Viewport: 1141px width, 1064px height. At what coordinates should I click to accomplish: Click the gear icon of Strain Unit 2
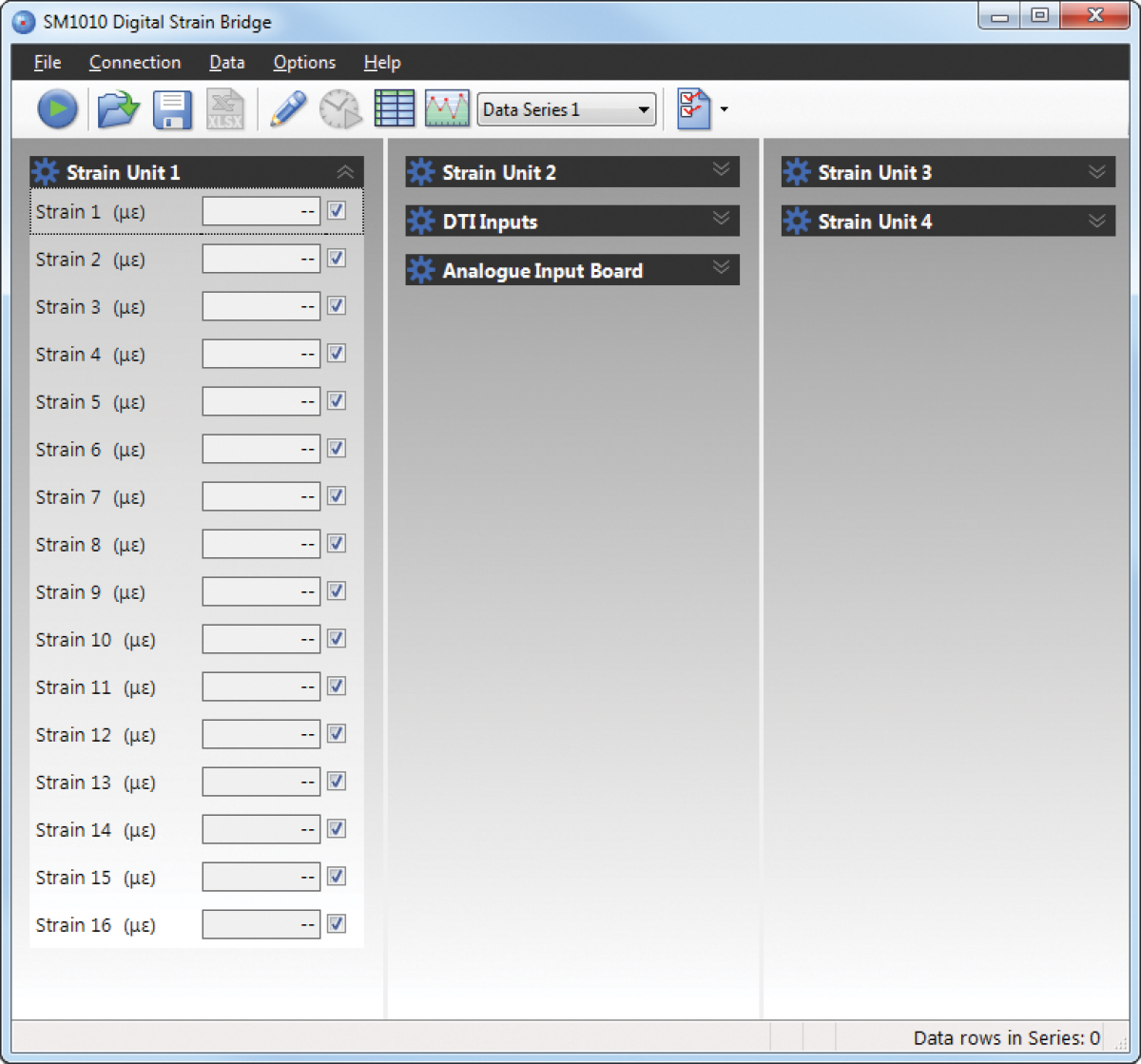(420, 172)
